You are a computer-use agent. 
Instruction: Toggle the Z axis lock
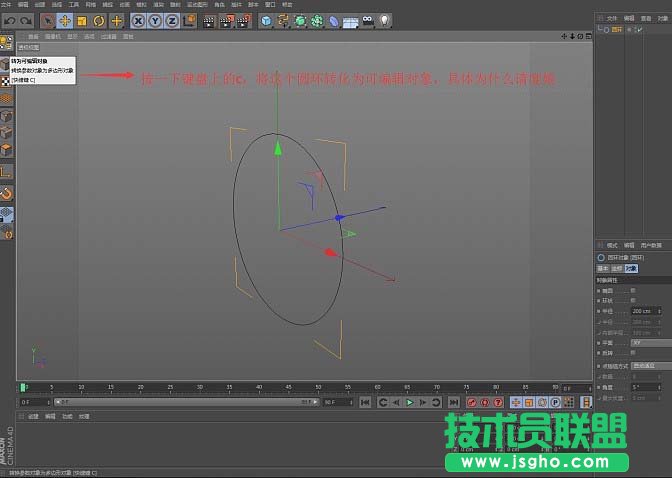pyautogui.click(x=172, y=21)
